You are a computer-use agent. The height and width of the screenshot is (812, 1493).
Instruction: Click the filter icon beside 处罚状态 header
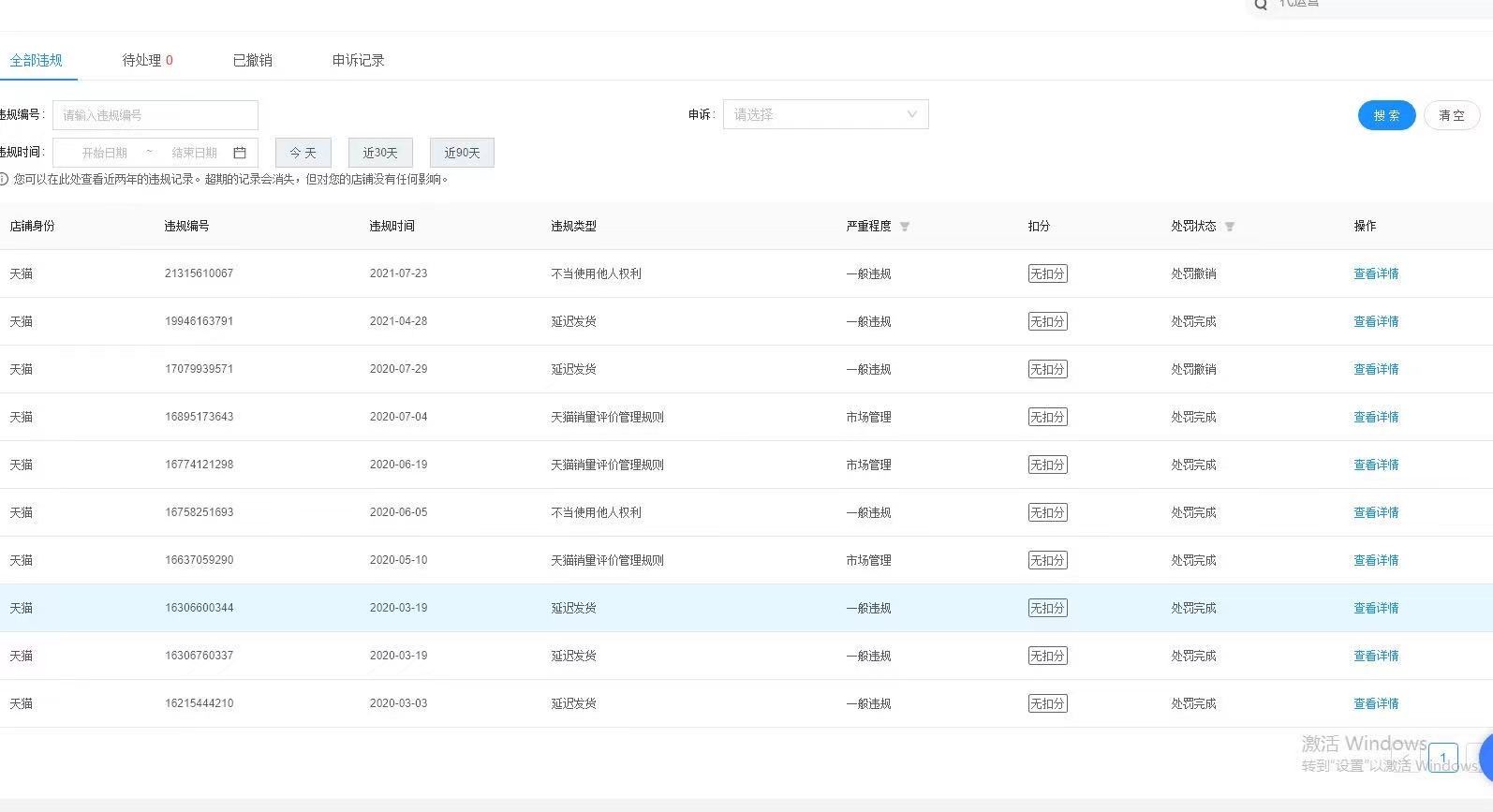click(1230, 227)
